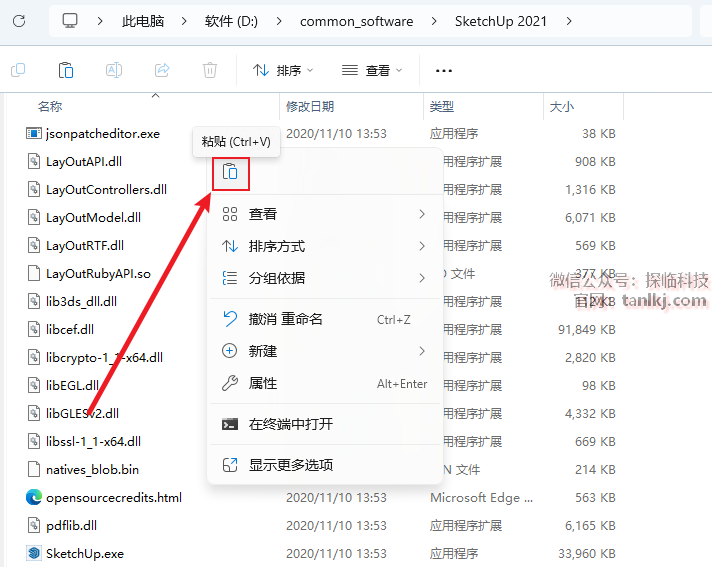The image size is (712, 572).
Task: Expand chevron after 此电脑 breadcrumb
Action: coord(184,21)
